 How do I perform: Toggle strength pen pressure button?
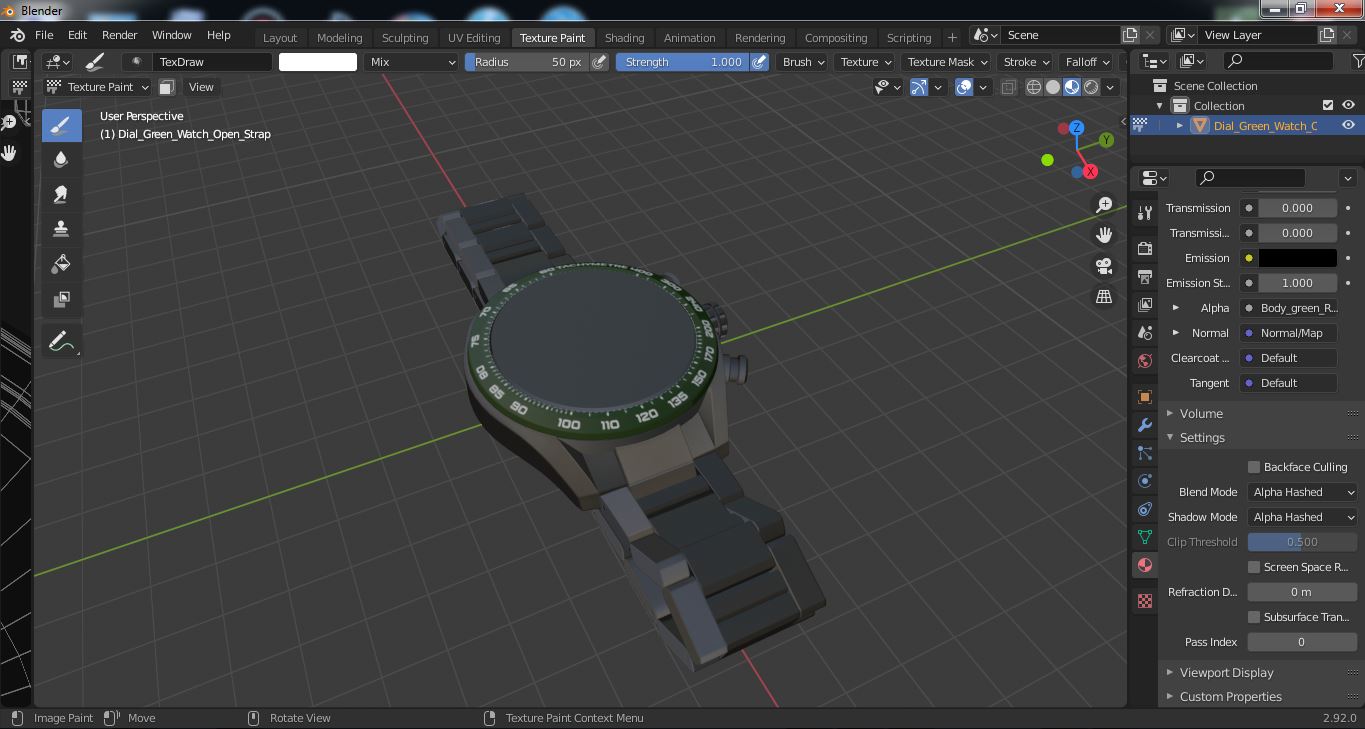pos(759,62)
